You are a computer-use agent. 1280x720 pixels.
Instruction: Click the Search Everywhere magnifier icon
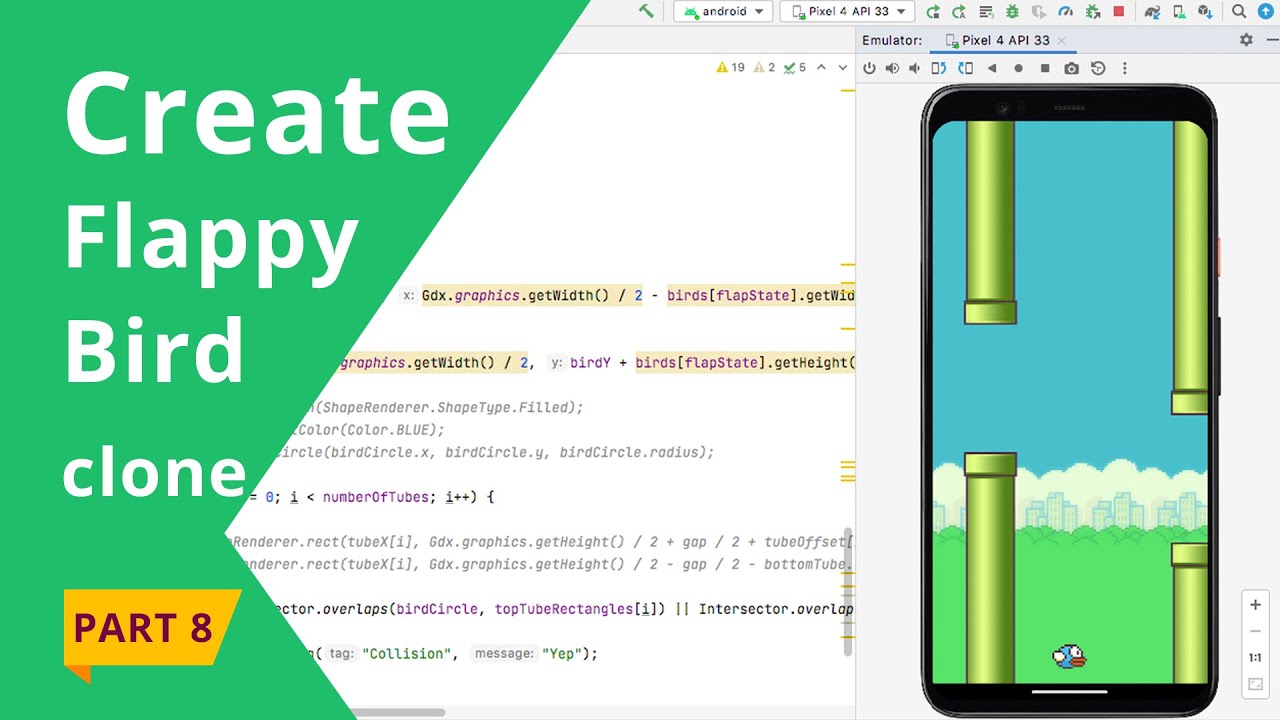tap(1239, 12)
